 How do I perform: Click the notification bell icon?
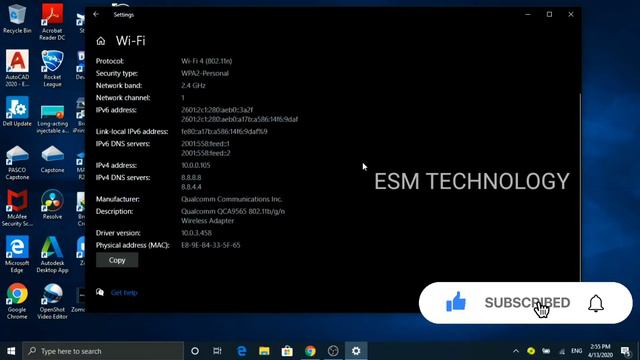pyautogui.click(x=596, y=303)
